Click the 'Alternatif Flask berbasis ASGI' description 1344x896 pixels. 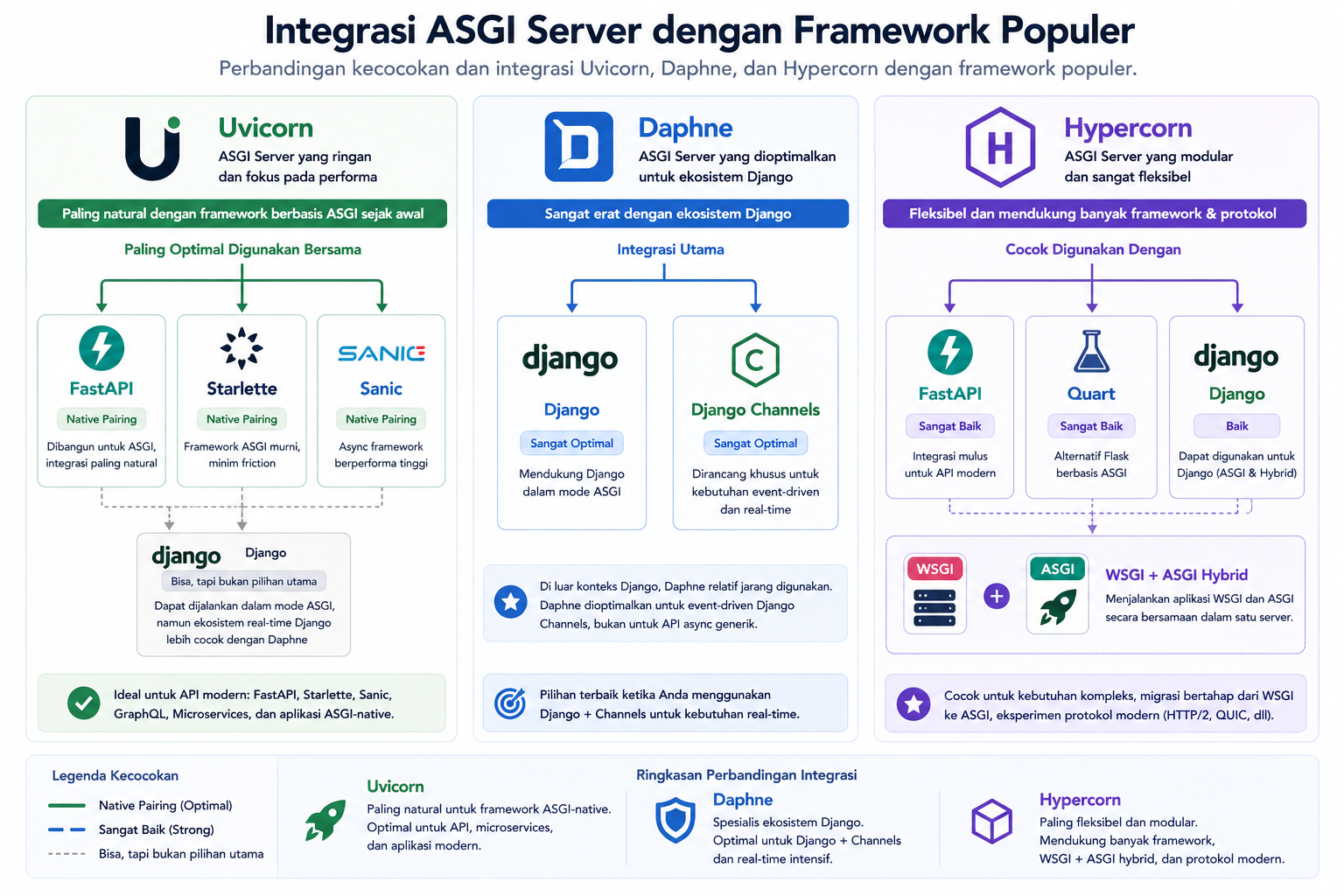click(1091, 465)
